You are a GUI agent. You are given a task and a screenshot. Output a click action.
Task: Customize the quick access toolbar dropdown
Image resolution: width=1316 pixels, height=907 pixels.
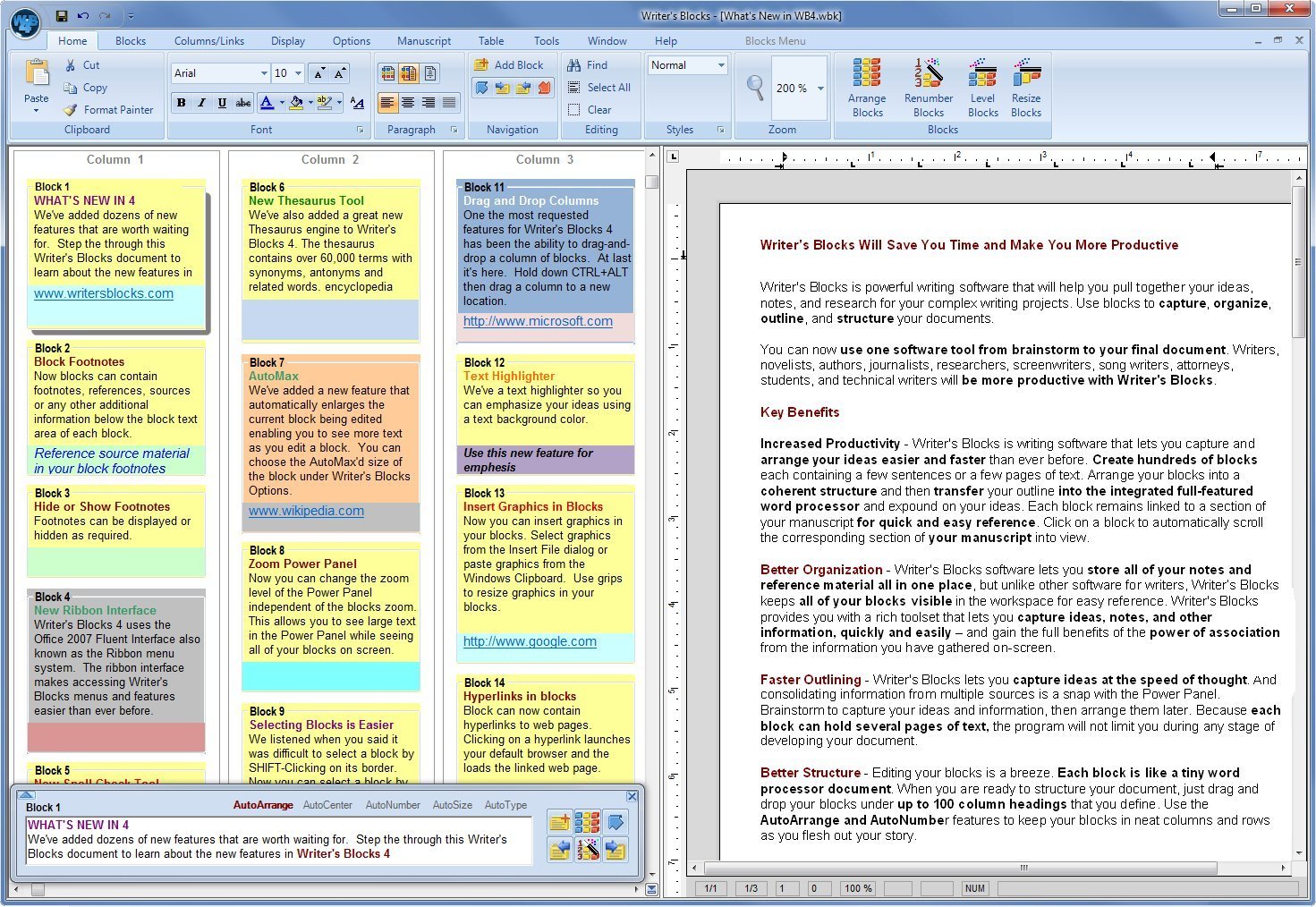(x=131, y=16)
